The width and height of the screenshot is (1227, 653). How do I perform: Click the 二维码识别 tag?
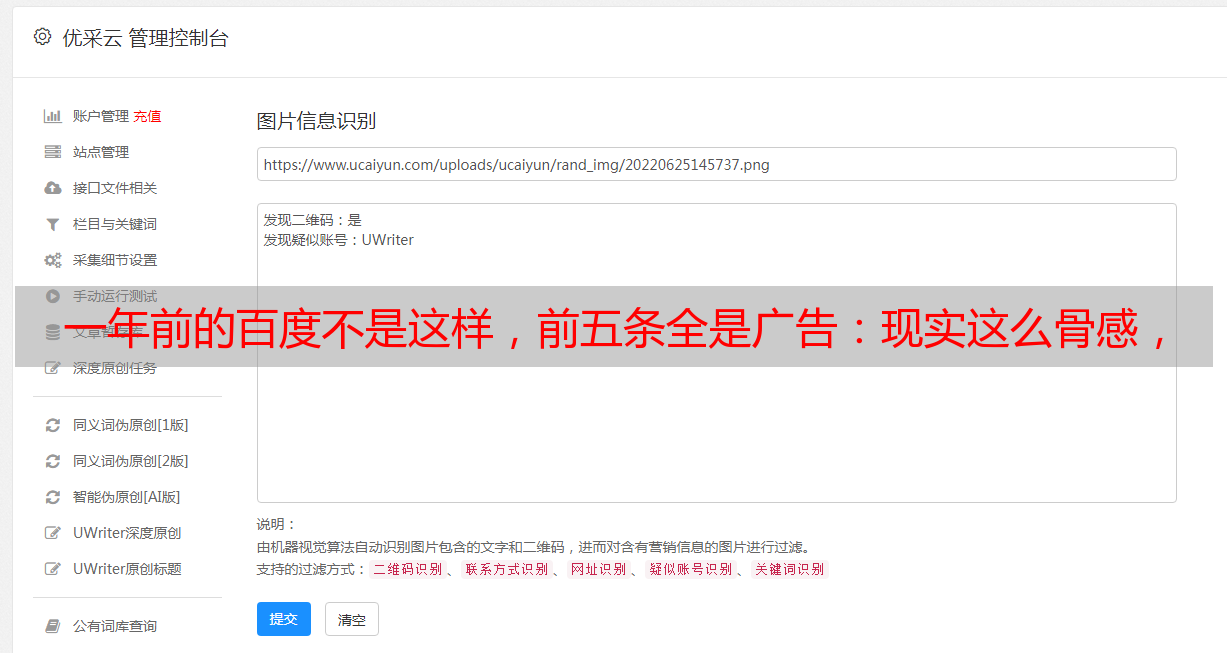point(407,569)
